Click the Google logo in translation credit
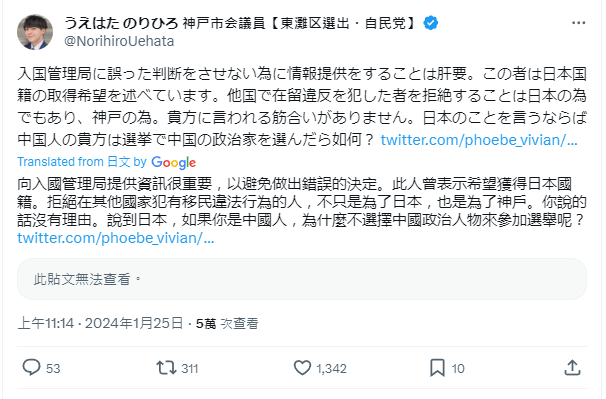606x399 pixels. [174, 162]
